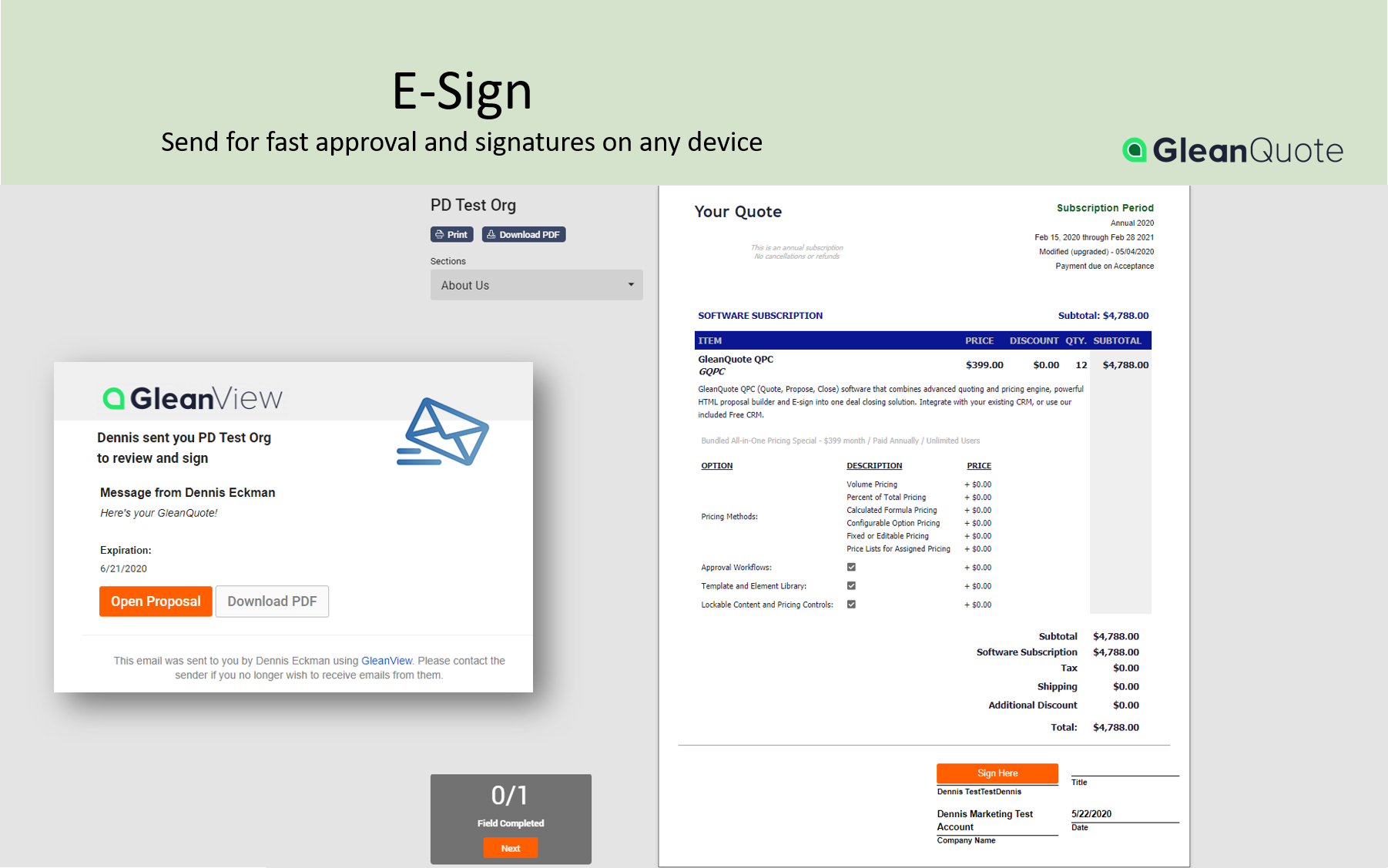Expand the Sections selector arrow

(x=632, y=285)
